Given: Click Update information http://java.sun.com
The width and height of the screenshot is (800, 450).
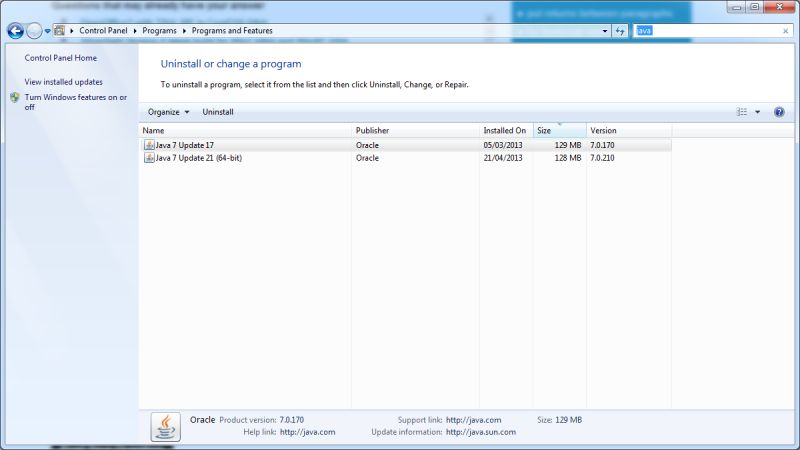Looking at the screenshot, I should tap(481, 432).
